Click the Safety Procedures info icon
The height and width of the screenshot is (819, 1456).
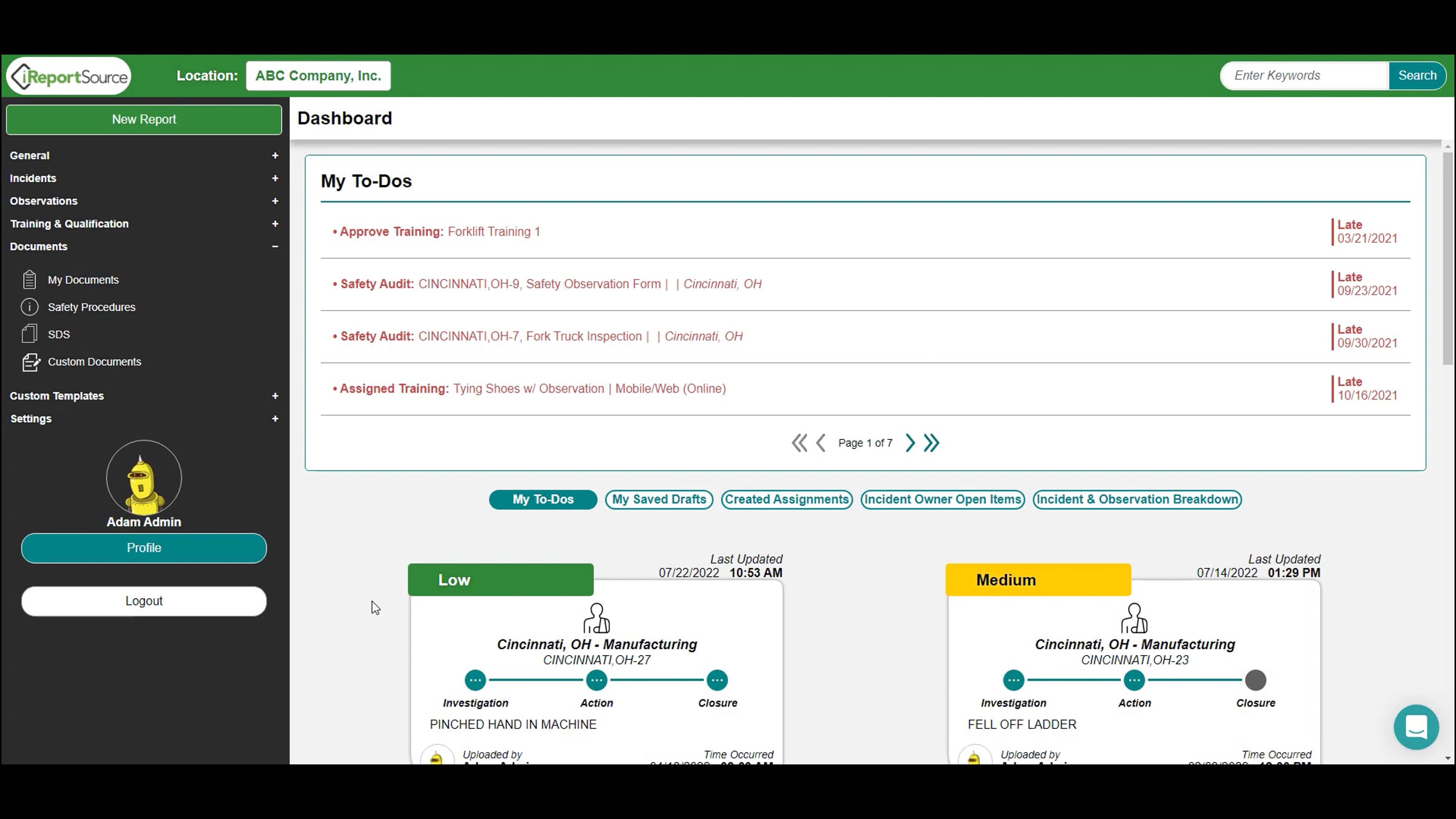29,307
